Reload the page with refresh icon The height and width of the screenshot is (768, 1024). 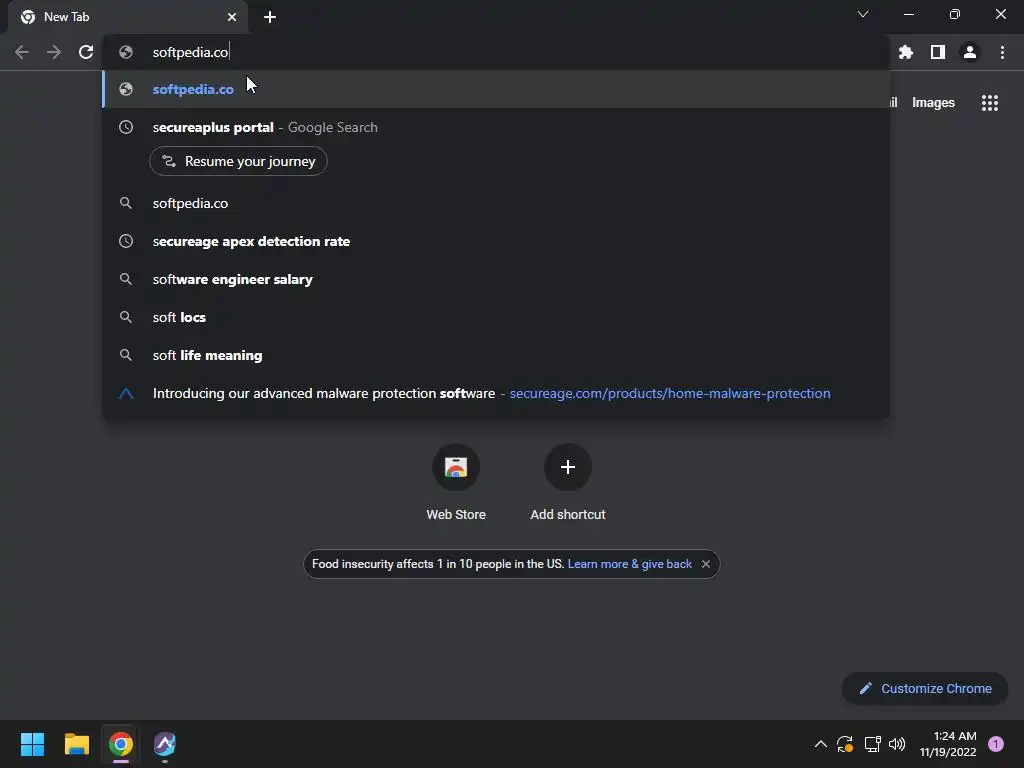[x=86, y=52]
